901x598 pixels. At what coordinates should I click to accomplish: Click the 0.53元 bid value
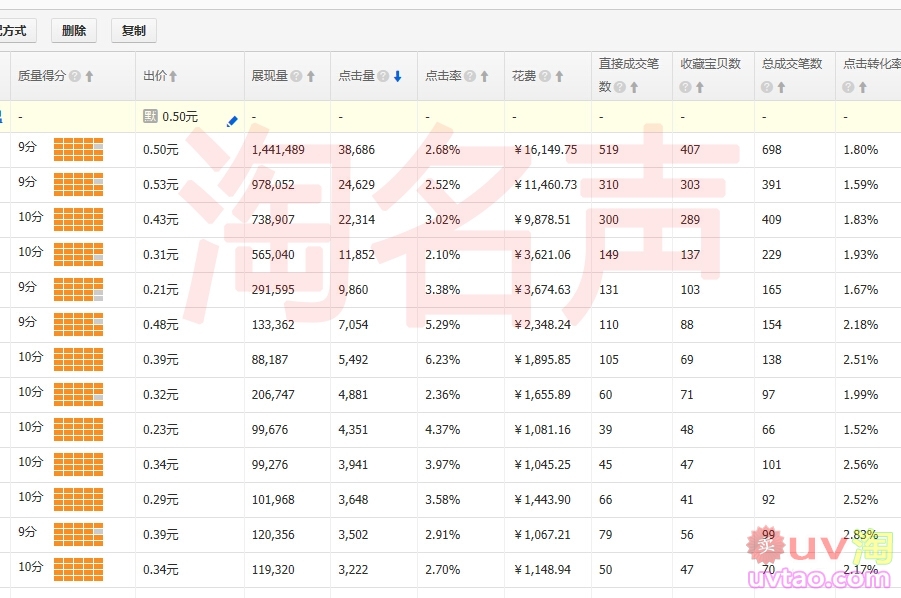click(160, 185)
